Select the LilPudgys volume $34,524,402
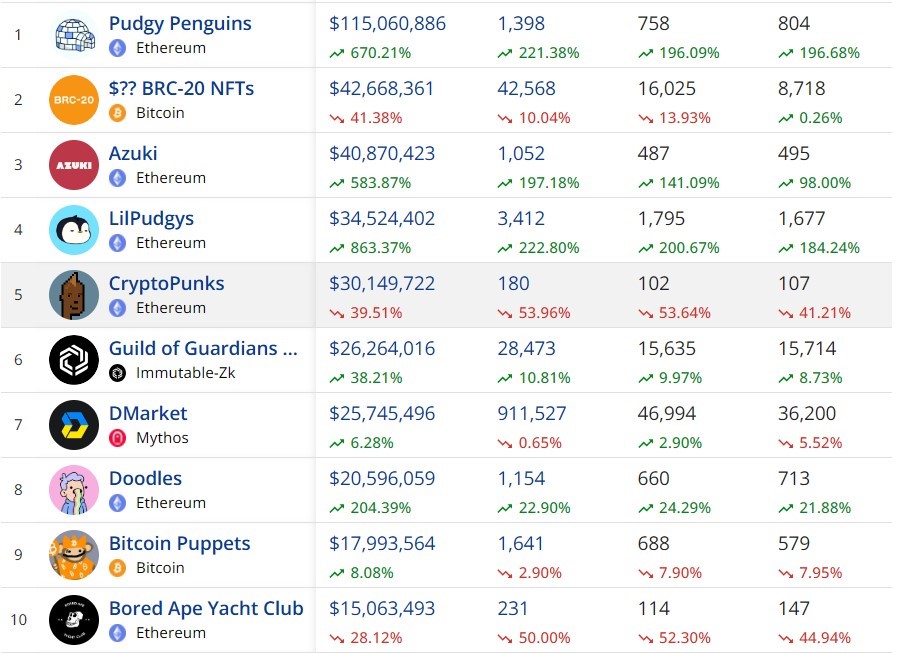Image resolution: width=898 pixels, height=653 pixels. coord(382,219)
